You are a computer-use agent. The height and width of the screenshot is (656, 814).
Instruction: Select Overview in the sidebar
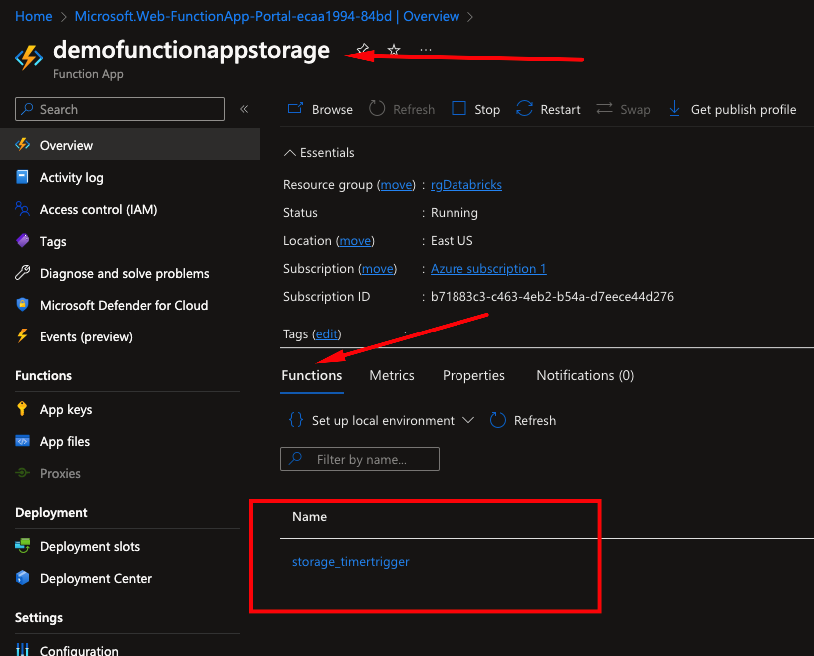point(130,145)
